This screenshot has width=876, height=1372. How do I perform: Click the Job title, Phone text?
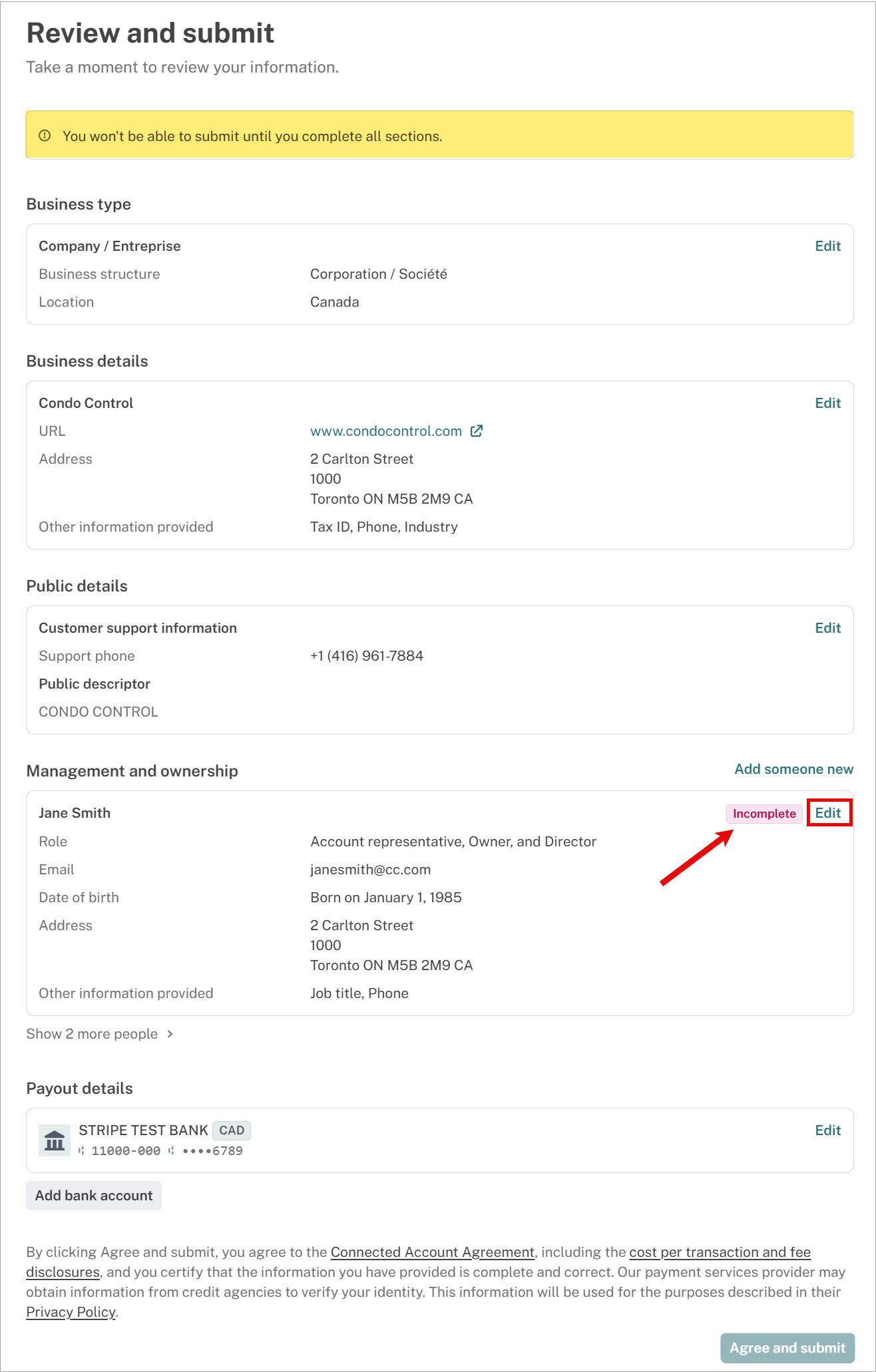coord(359,993)
